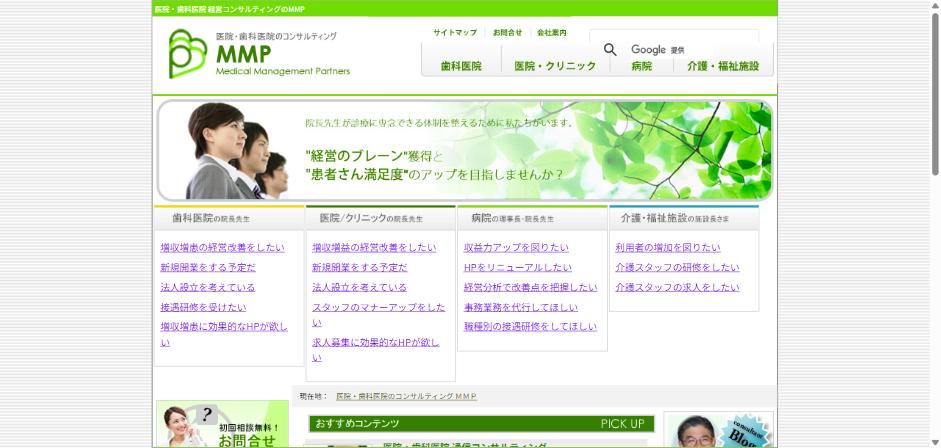Click the scrollbar up arrow
The width and height of the screenshot is (941, 448).
tap(935, 6)
